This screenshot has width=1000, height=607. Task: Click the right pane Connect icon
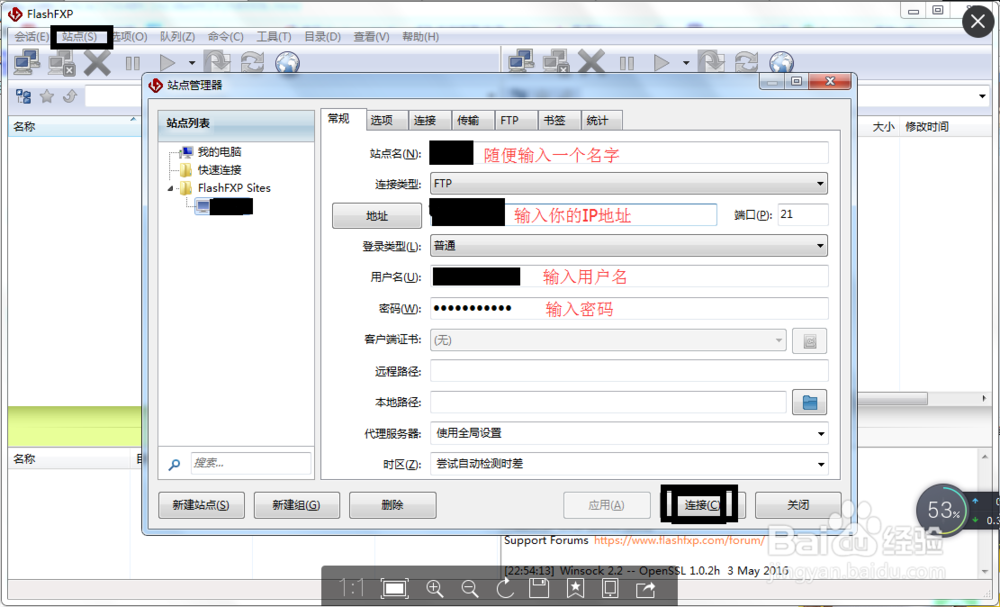[x=521, y=62]
